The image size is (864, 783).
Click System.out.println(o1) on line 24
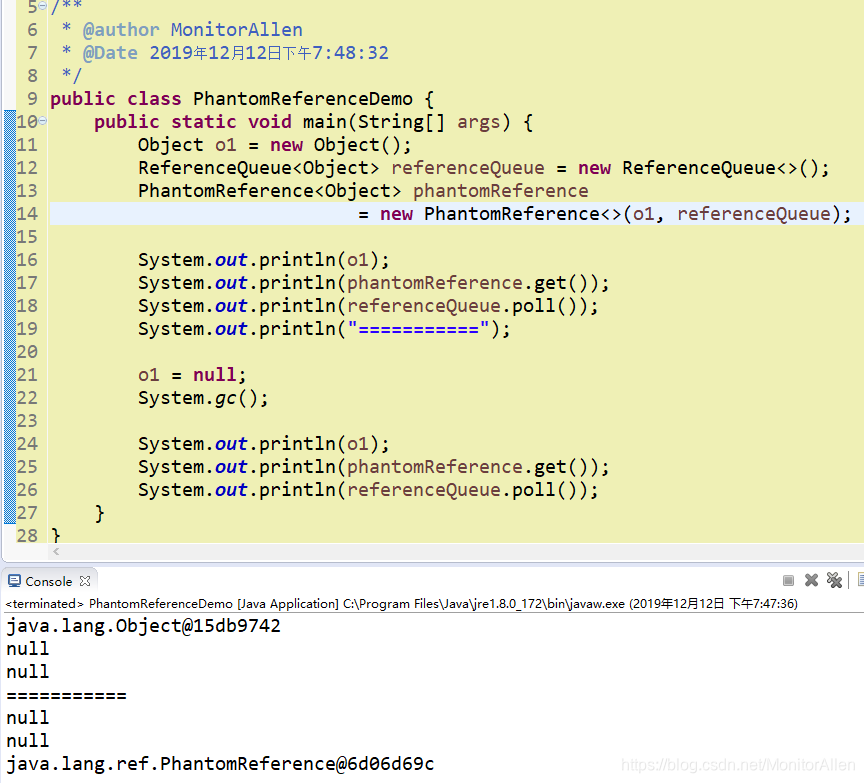263,444
